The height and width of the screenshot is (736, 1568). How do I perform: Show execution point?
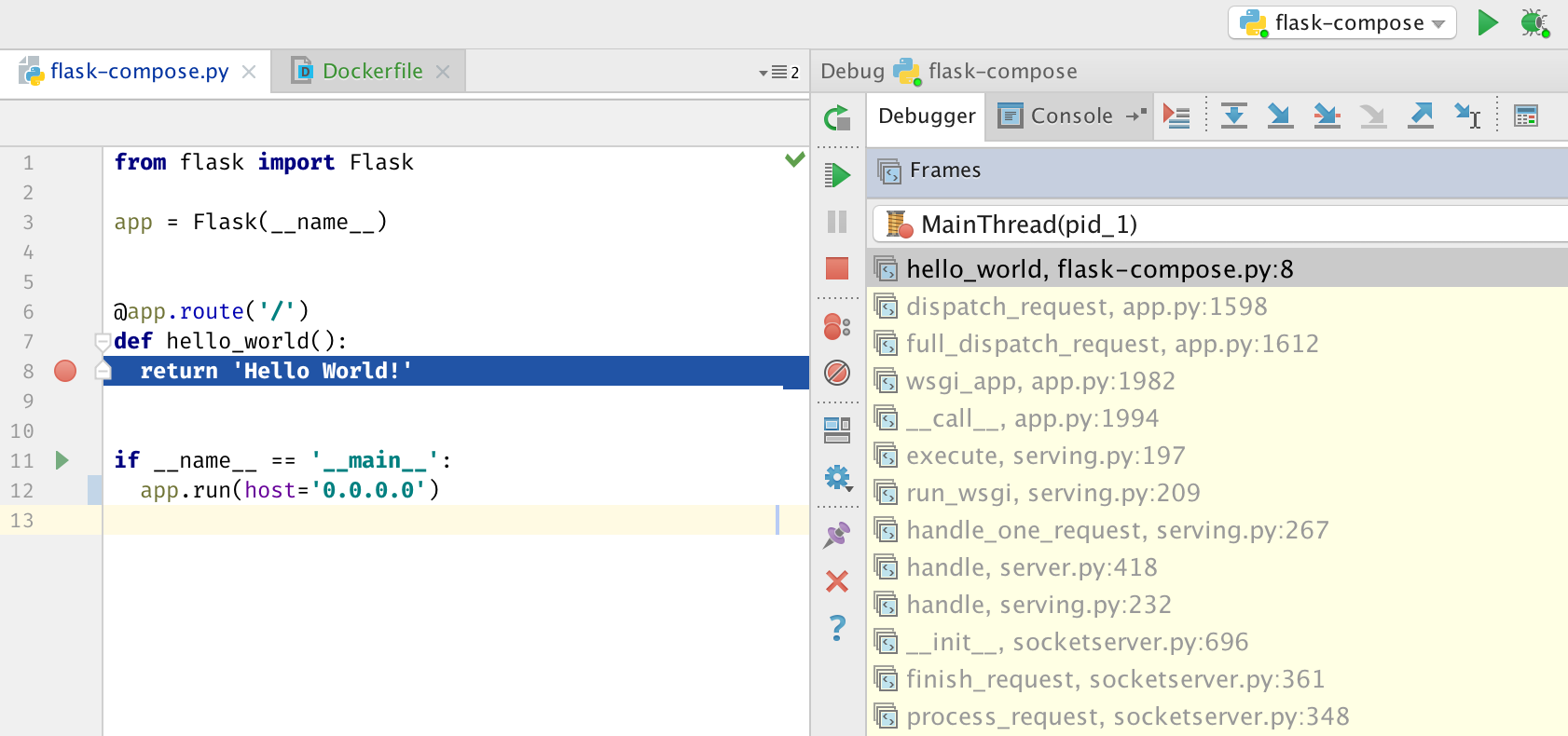click(1176, 116)
